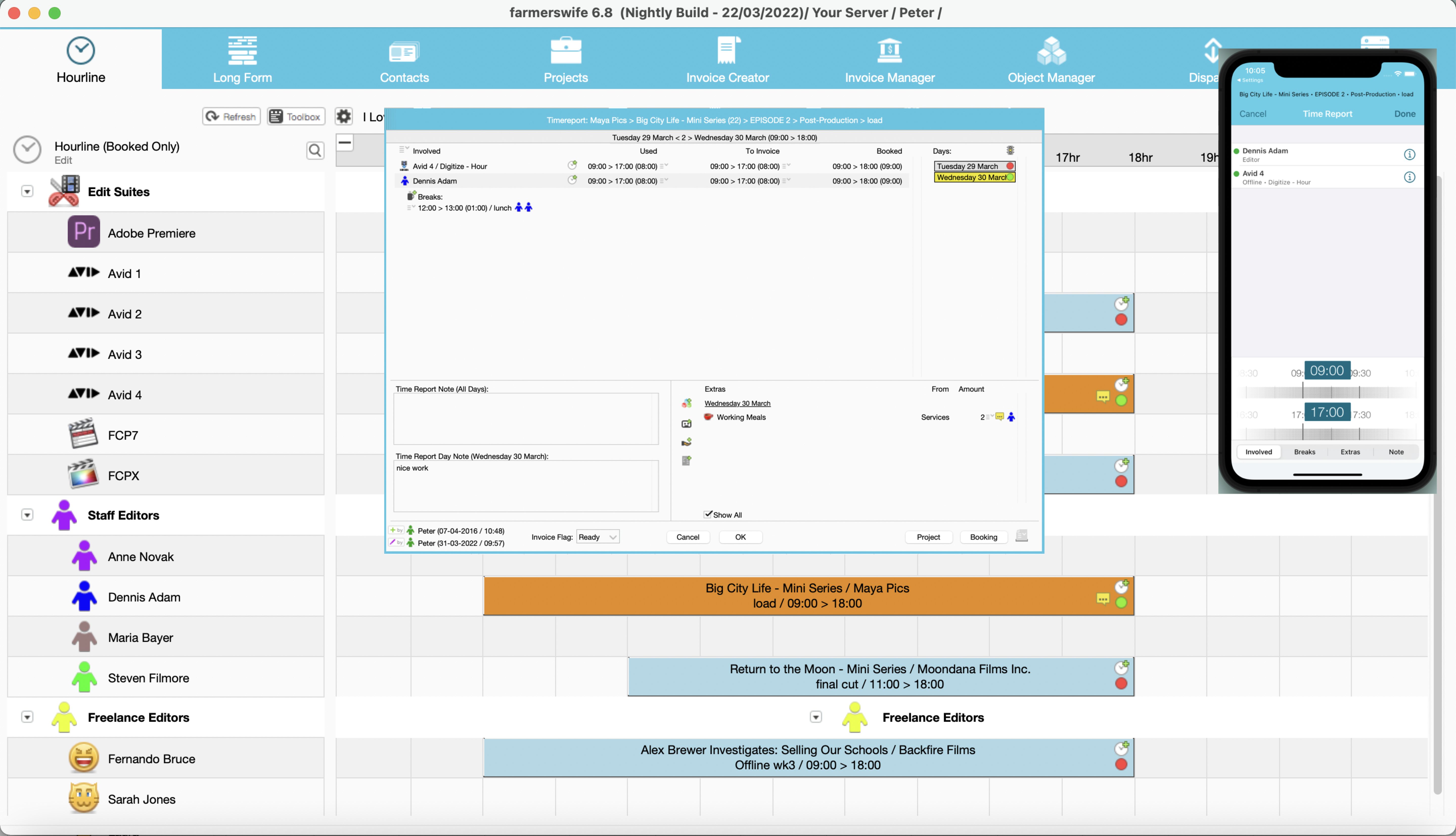Open the Contacts module
Screen dimensions: 1456x836
(x=404, y=60)
